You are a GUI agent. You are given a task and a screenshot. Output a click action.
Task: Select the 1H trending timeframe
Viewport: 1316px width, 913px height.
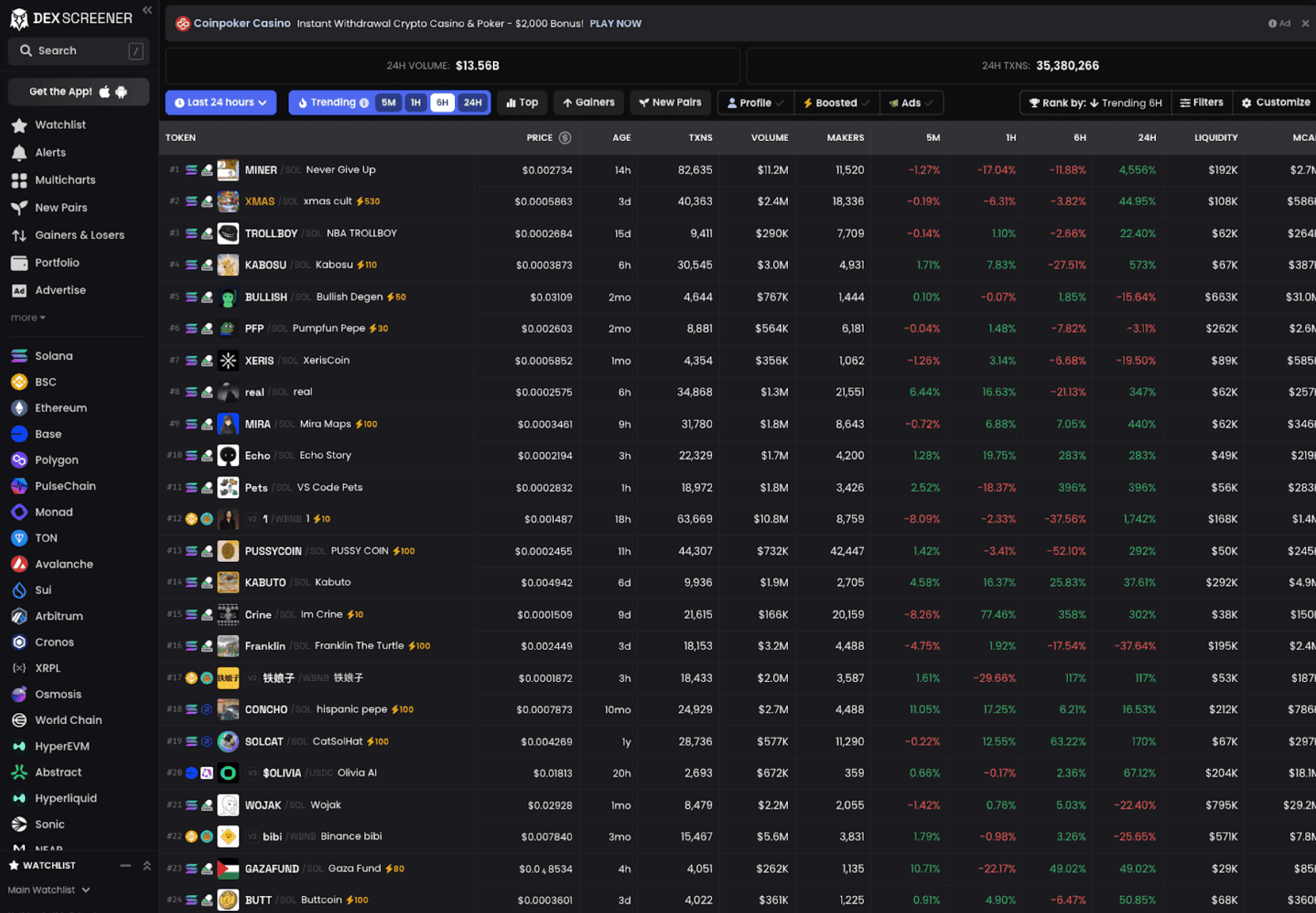click(416, 103)
